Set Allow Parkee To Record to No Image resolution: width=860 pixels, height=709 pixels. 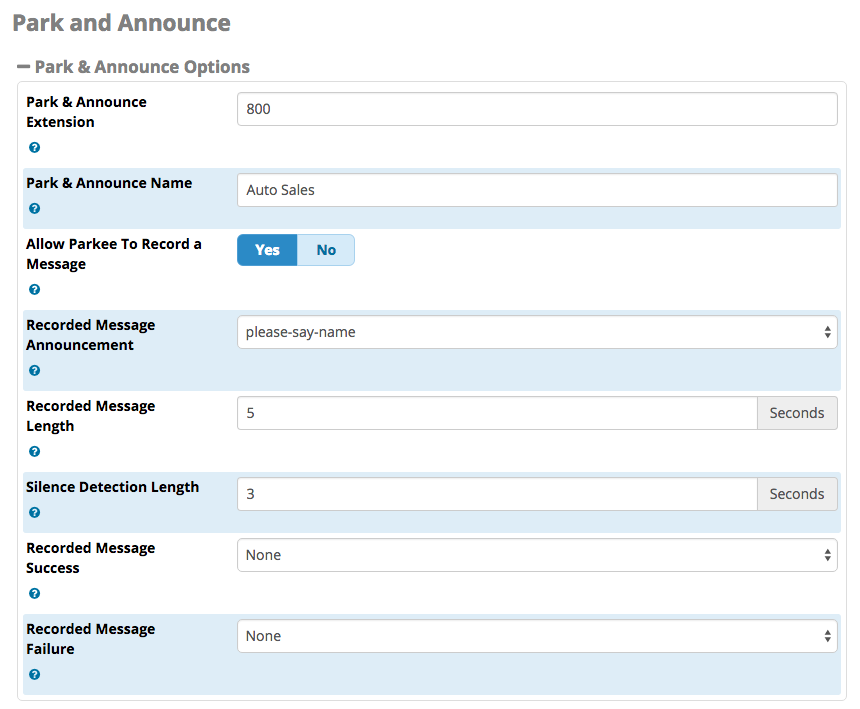pos(326,250)
